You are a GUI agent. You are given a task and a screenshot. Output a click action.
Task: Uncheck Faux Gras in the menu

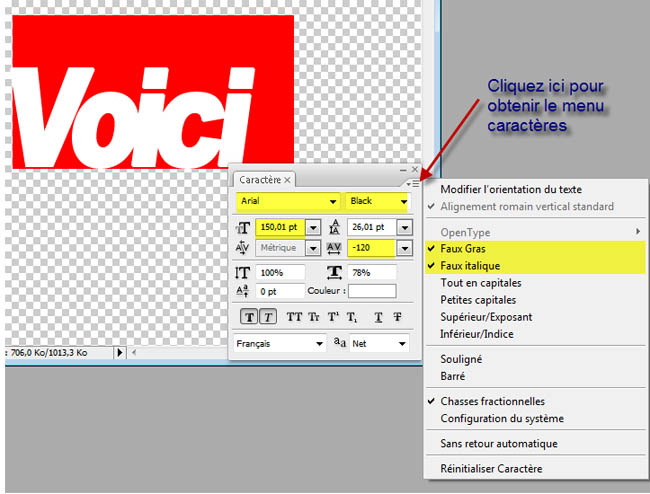(x=536, y=249)
